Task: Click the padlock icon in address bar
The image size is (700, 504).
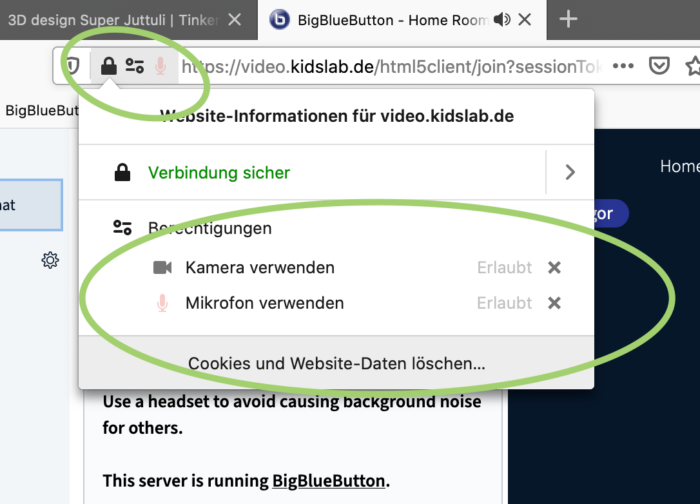Action: (x=109, y=66)
